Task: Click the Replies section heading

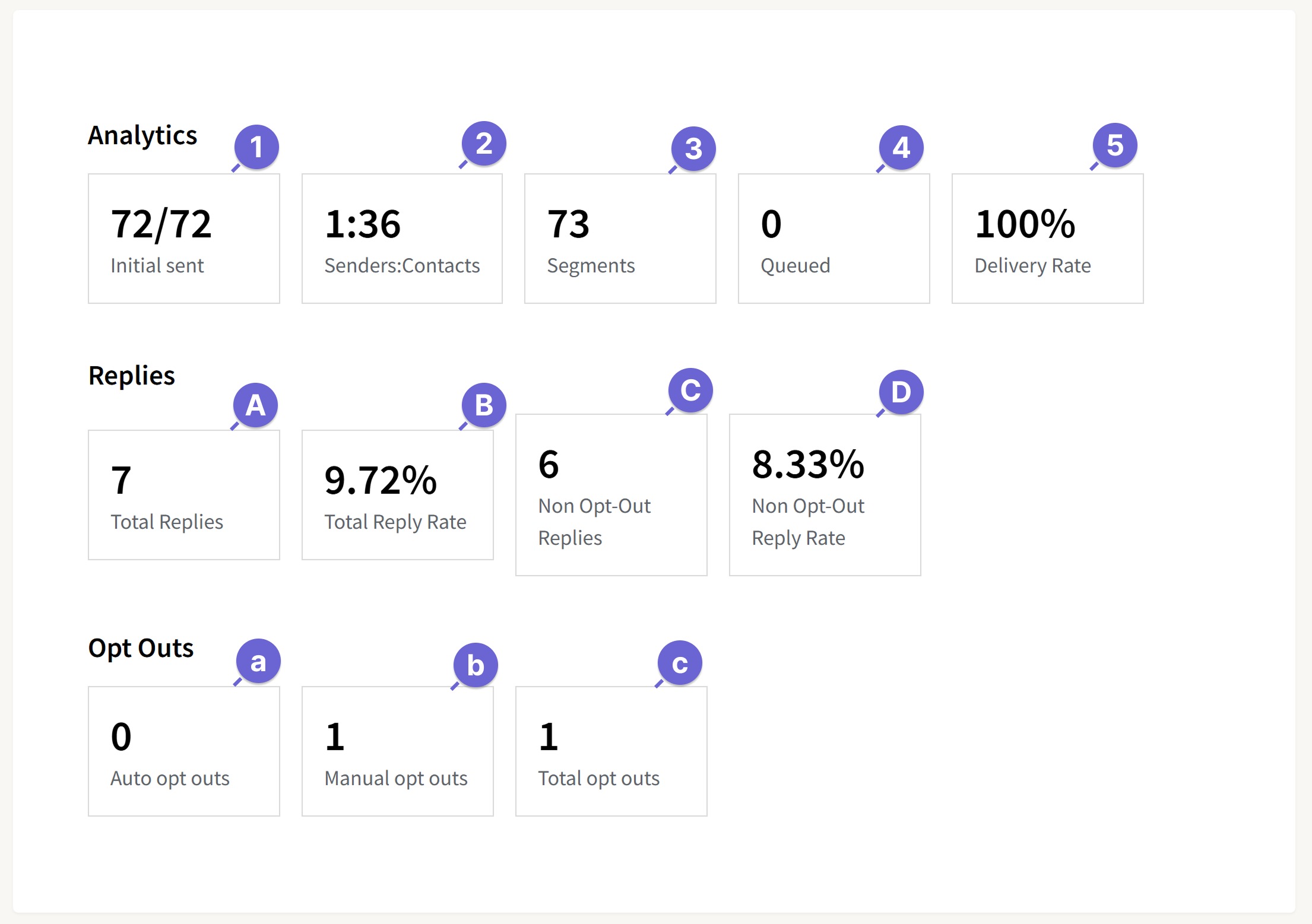Action: pos(131,375)
